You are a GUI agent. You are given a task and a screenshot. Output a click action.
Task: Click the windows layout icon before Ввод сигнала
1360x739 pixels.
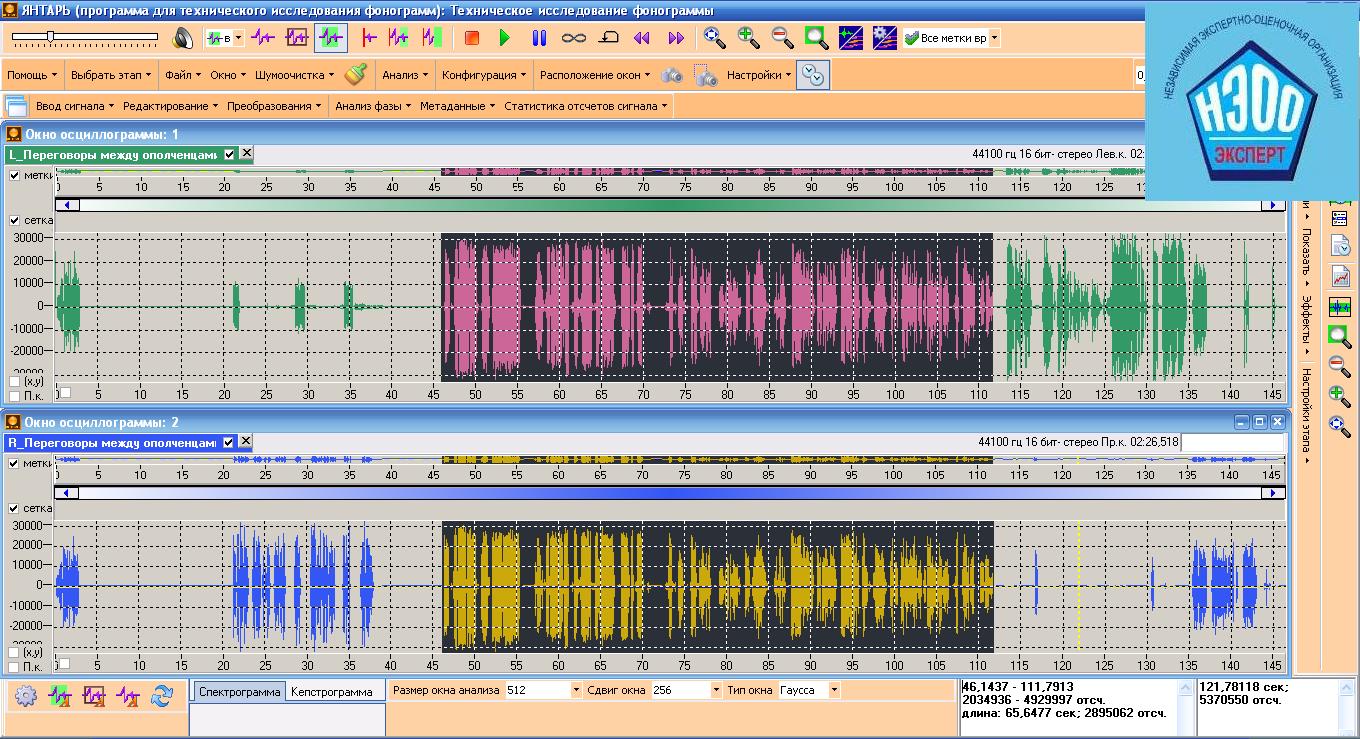[x=16, y=106]
